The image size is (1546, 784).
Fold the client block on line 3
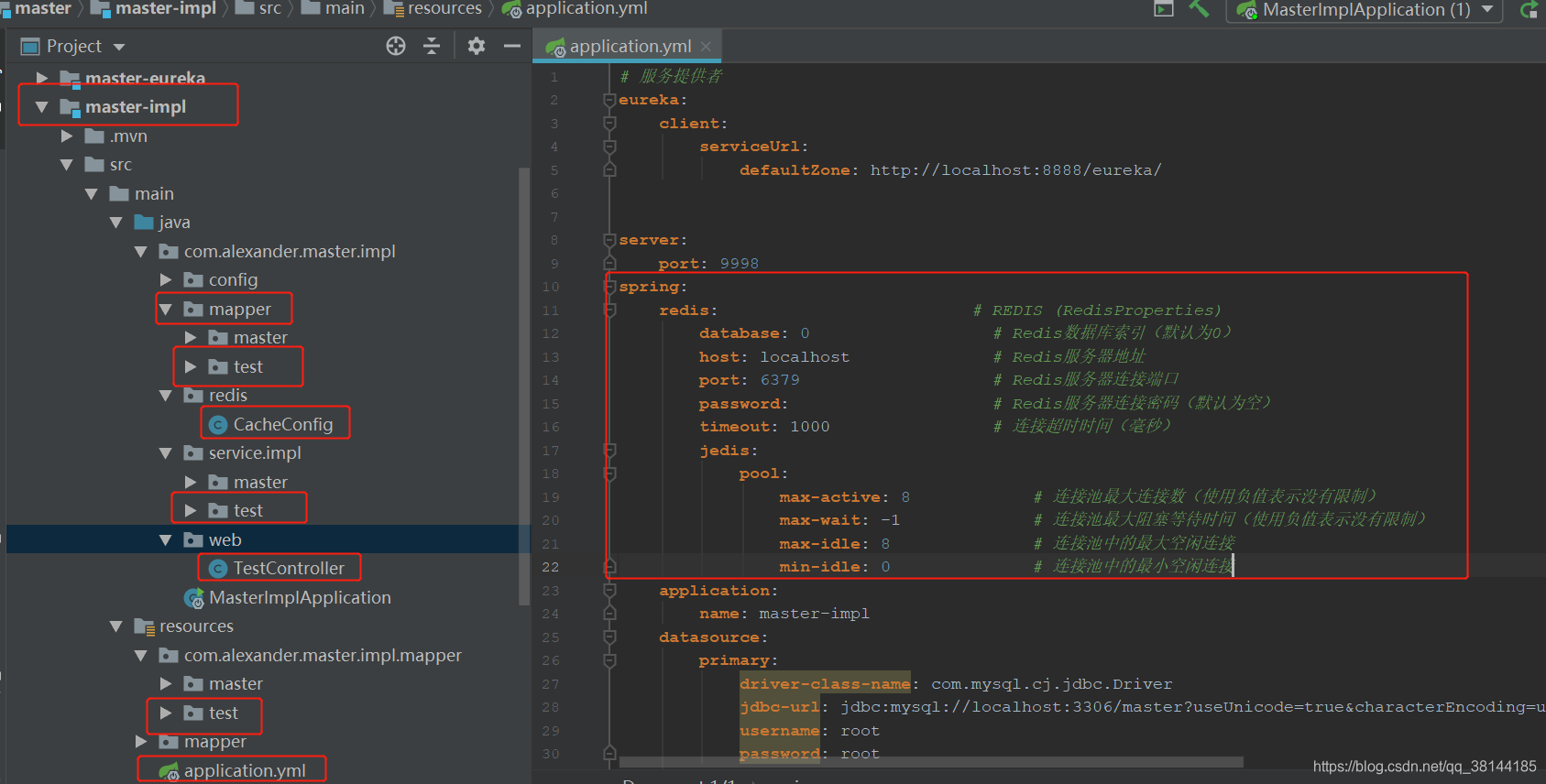[609, 124]
